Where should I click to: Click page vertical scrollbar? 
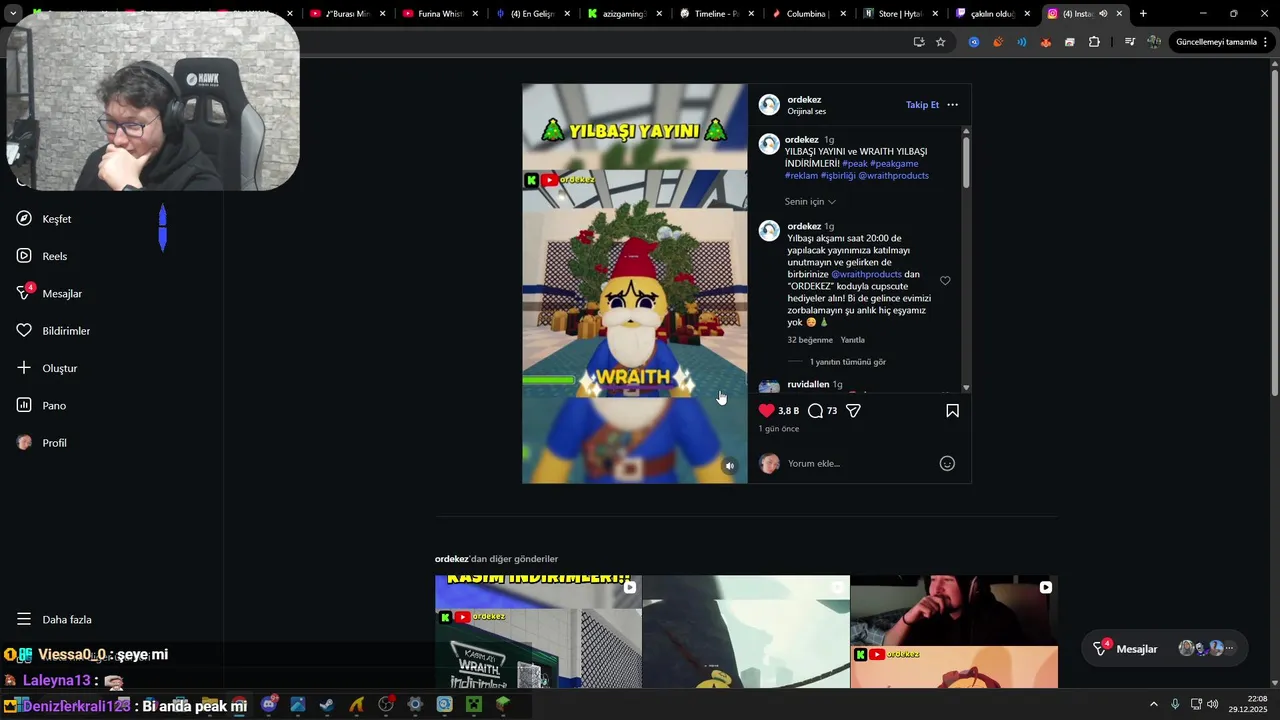click(1273, 230)
